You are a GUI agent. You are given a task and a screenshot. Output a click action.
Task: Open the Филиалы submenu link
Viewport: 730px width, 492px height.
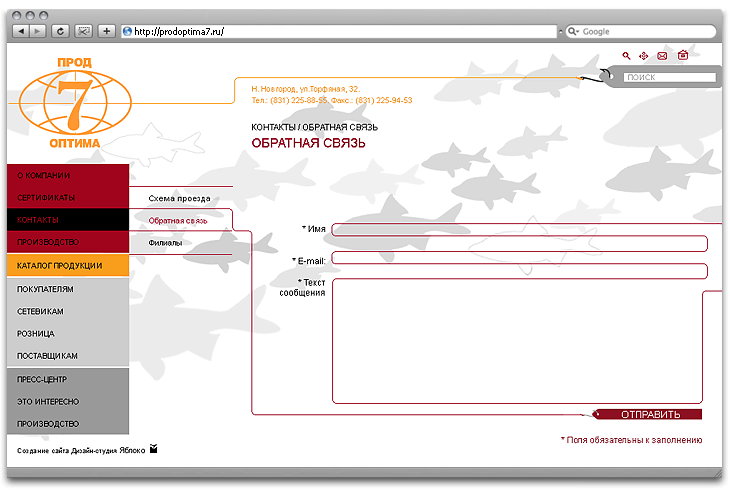[165, 243]
